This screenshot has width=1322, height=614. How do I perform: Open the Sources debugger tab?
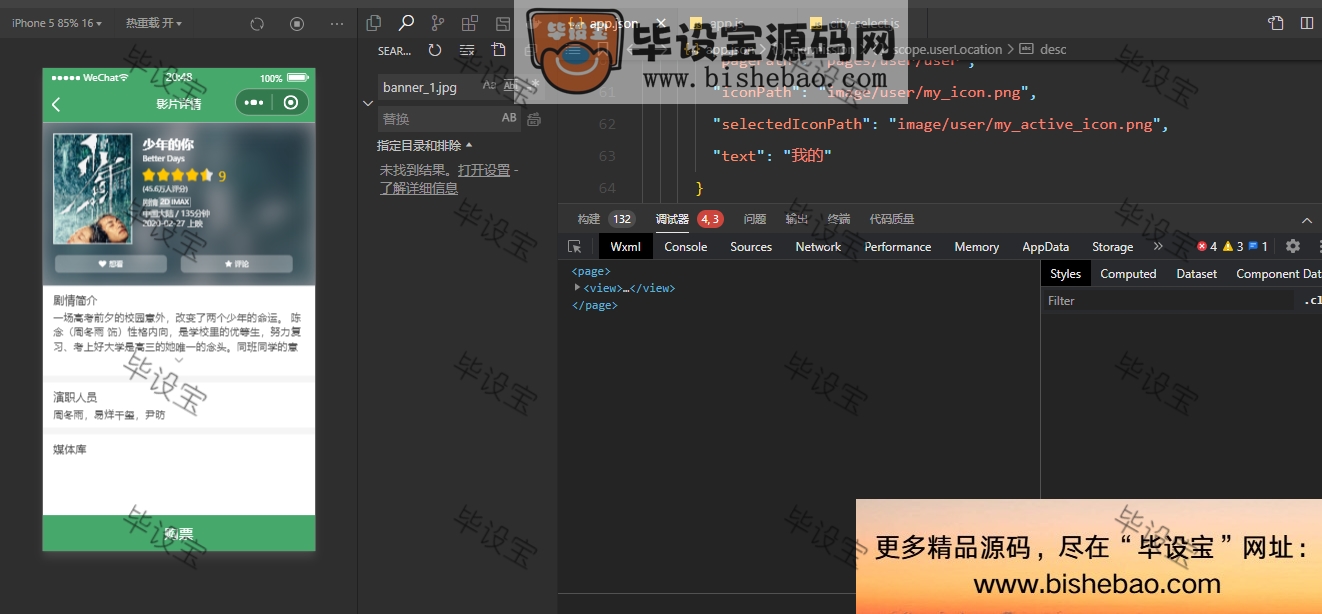751,247
